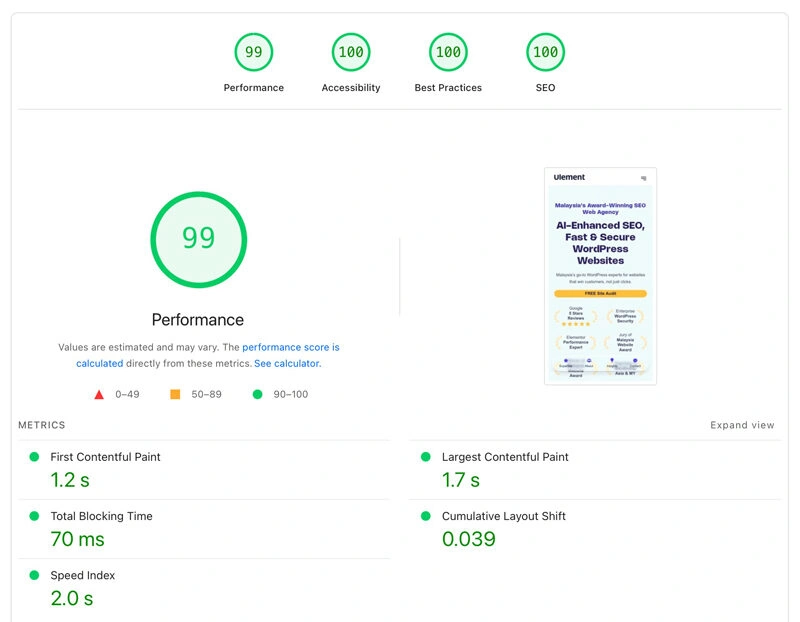Open the Ulement mobile page screenshot thumbnail
The width and height of the screenshot is (800, 622).
coord(600,276)
